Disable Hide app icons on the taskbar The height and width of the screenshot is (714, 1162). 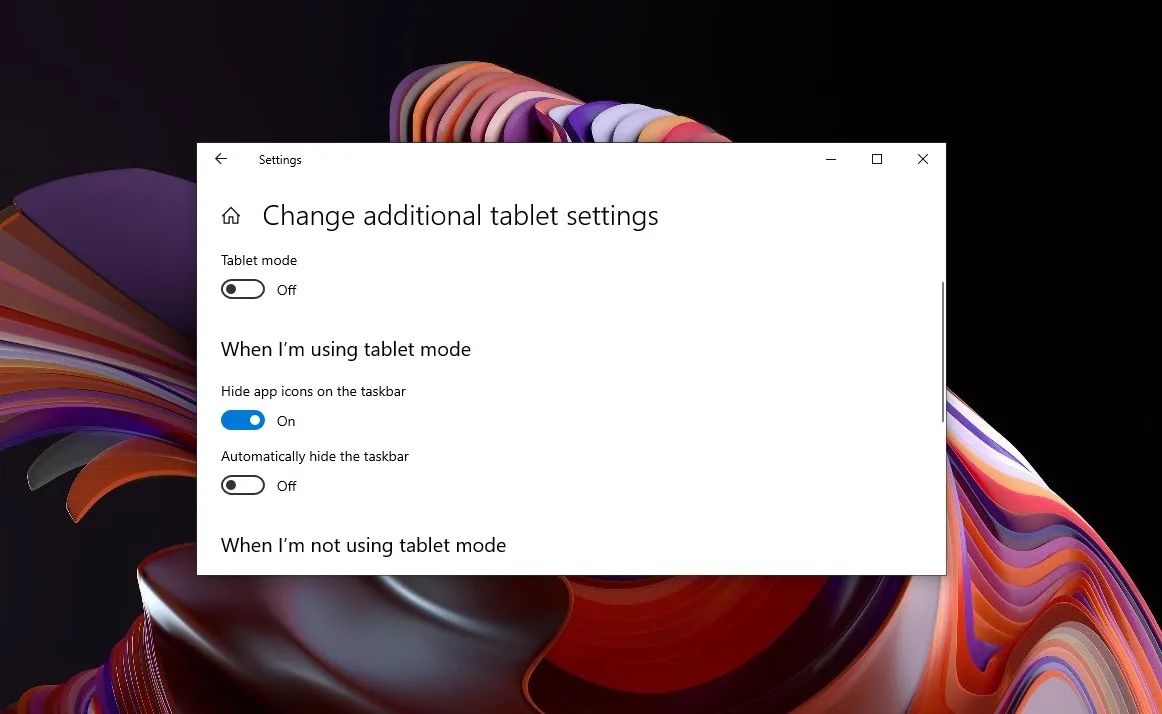[x=243, y=421]
